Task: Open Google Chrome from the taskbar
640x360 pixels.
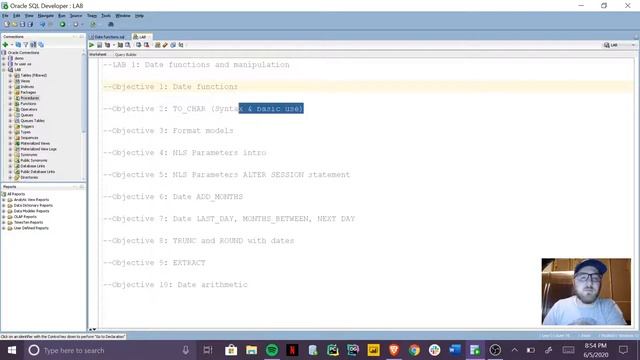Action: [x=414, y=350]
